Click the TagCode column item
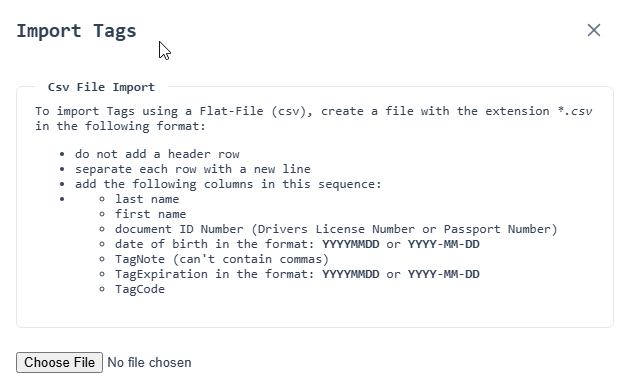Image resolution: width=630 pixels, height=384 pixels. [140, 289]
